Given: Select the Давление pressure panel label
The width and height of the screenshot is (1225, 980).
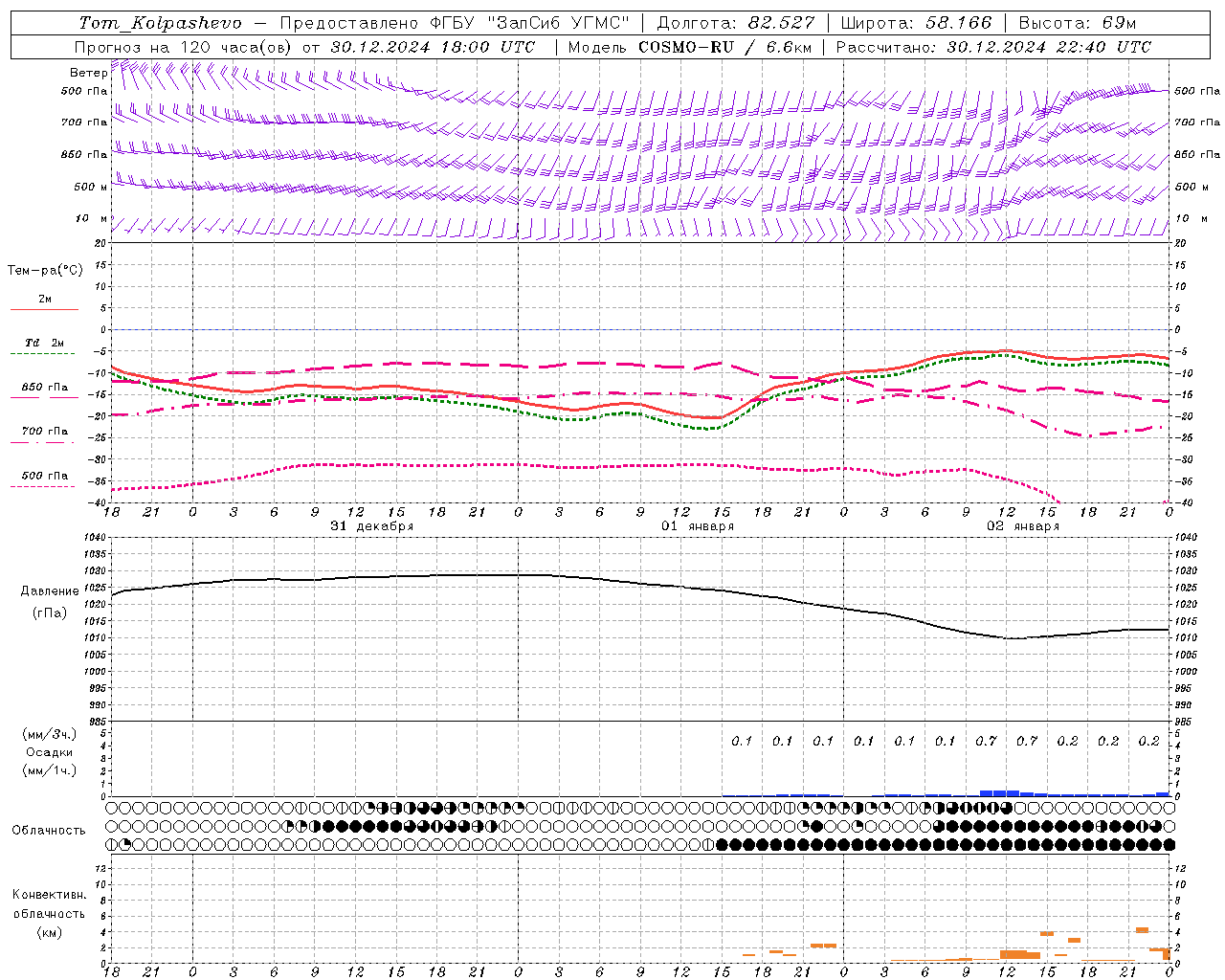Looking at the screenshot, I should 50,591.
